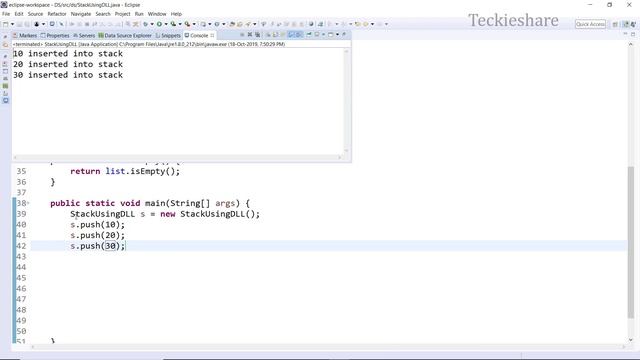Click the 'public static void main' line
Screen dimensions: 640x360
150,203
